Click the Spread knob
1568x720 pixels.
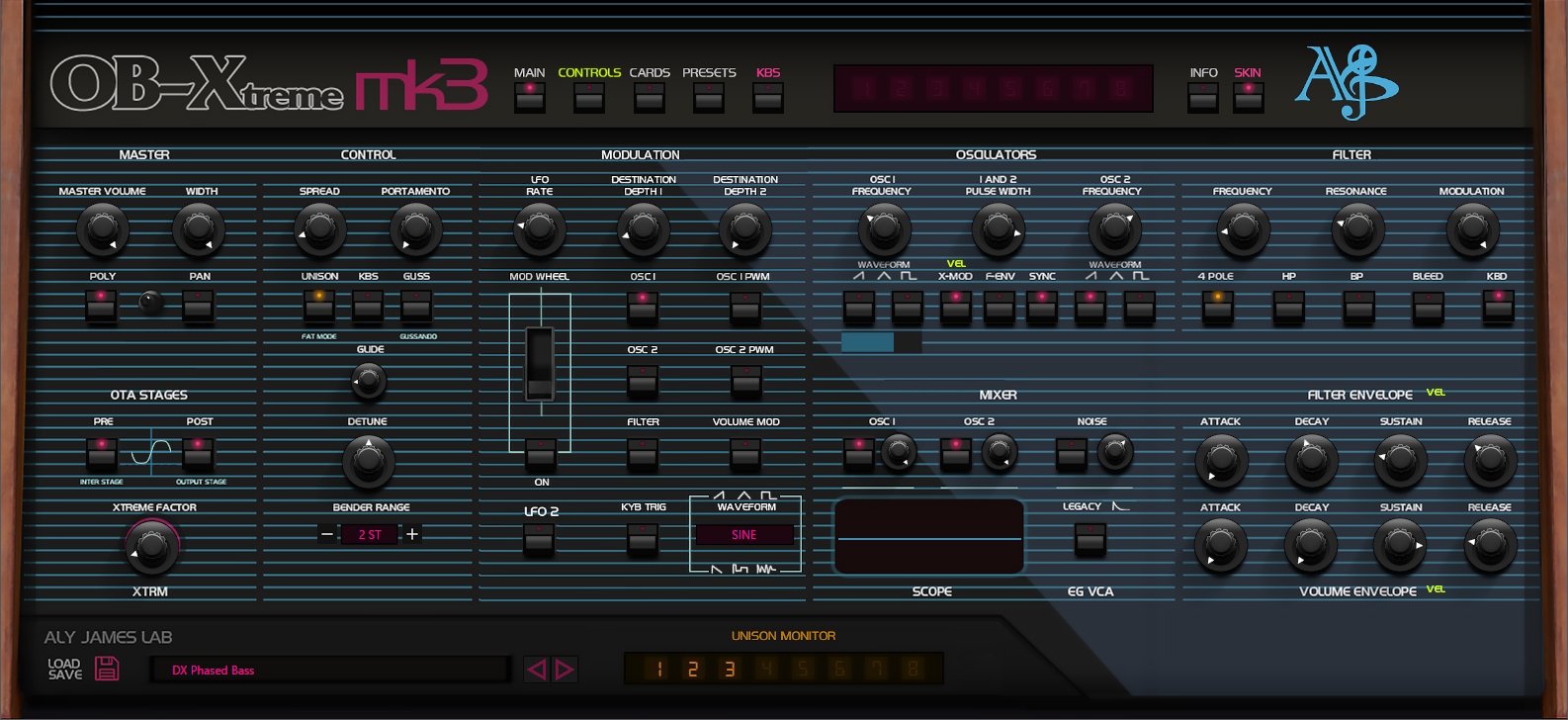tap(319, 229)
